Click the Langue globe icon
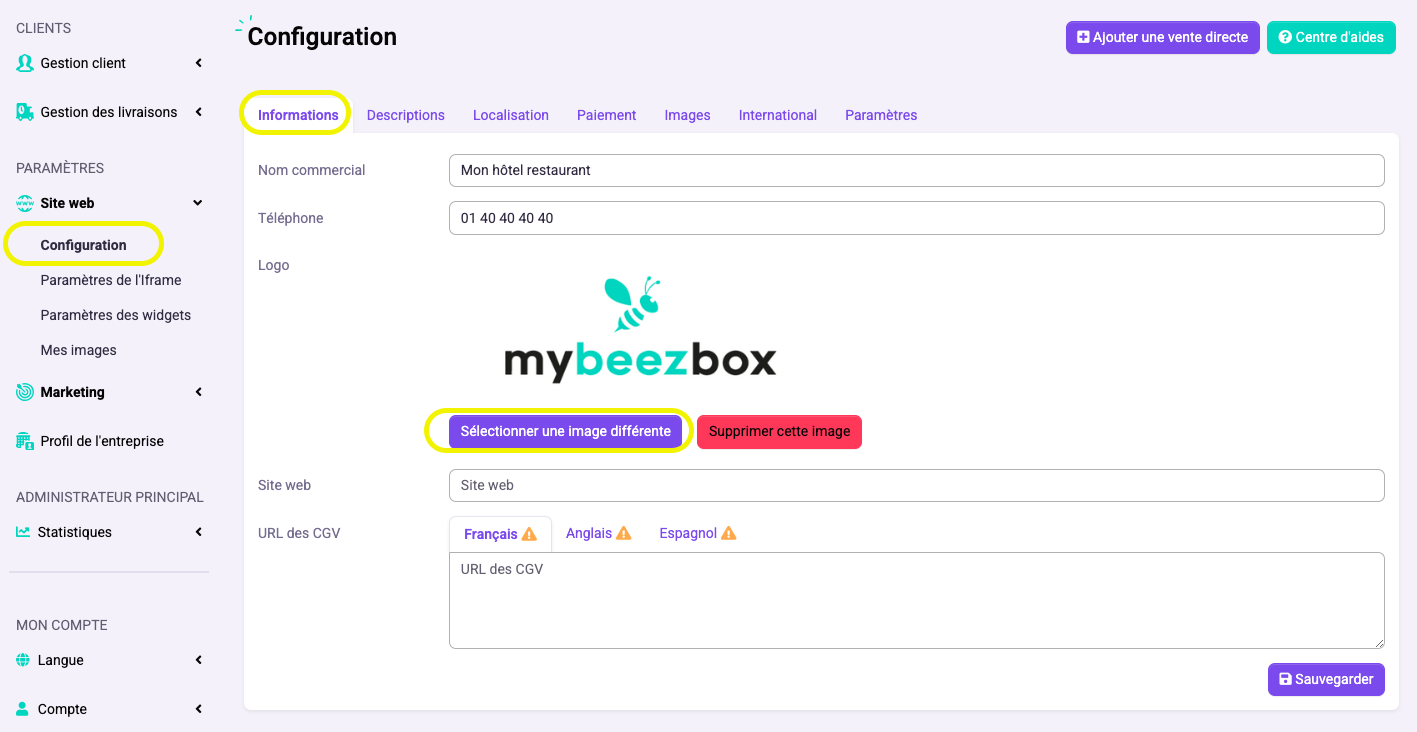 point(23,660)
